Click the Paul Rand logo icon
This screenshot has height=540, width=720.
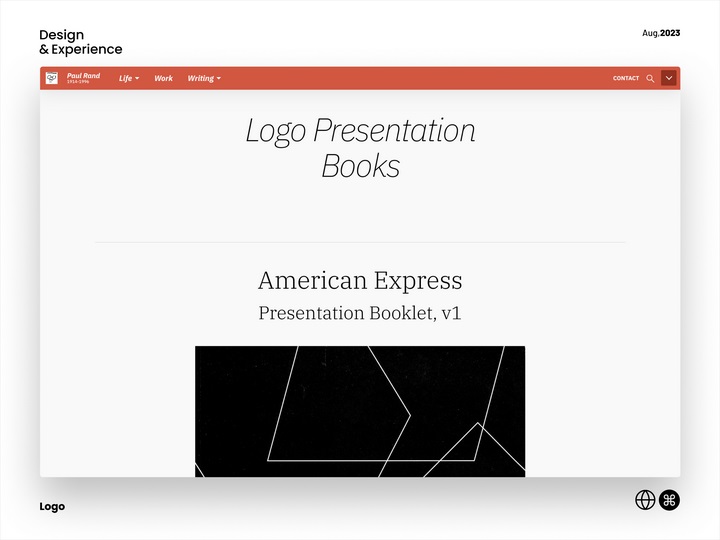click(51, 78)
